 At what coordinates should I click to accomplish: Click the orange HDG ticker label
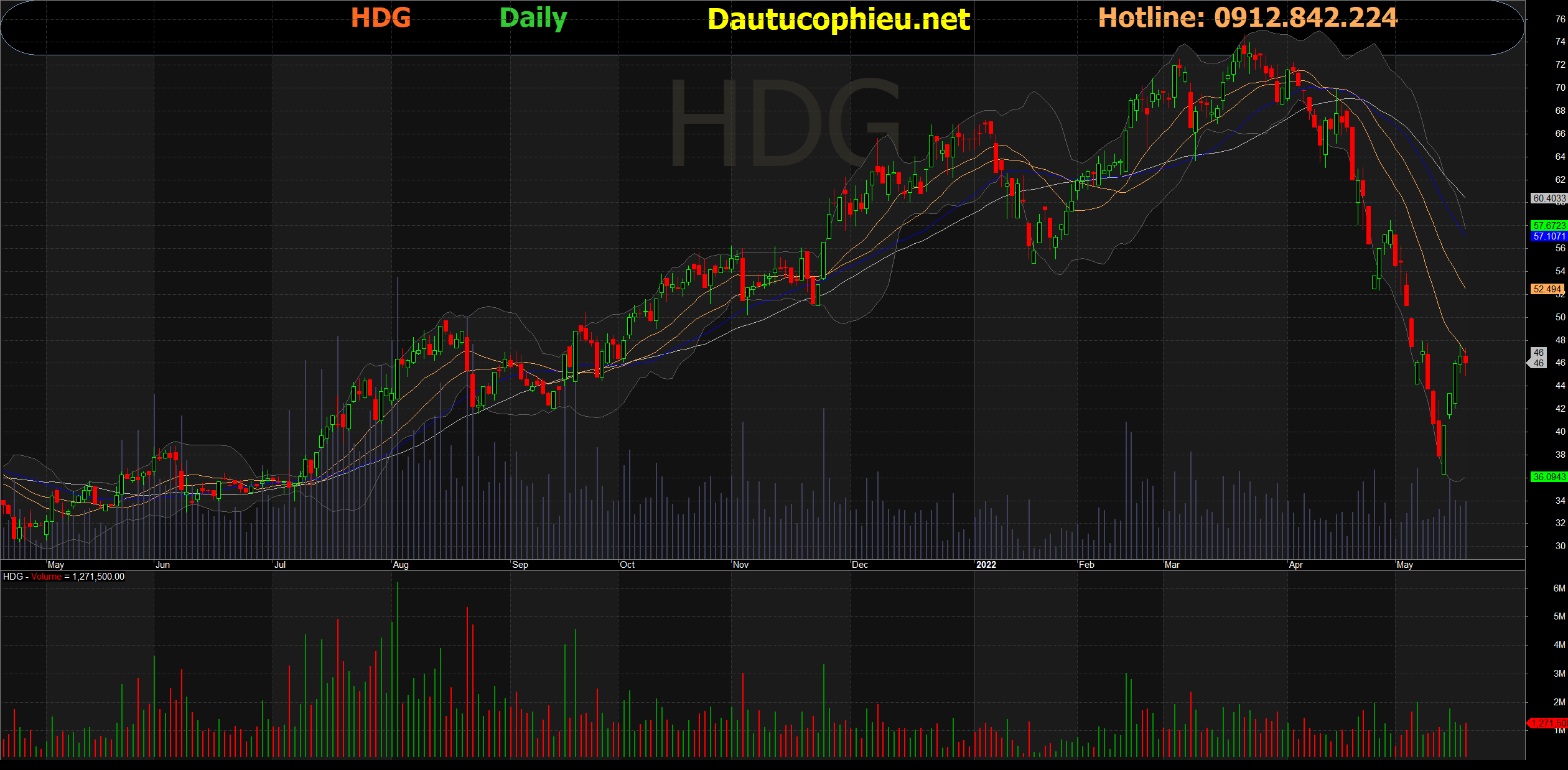[381, 18]
